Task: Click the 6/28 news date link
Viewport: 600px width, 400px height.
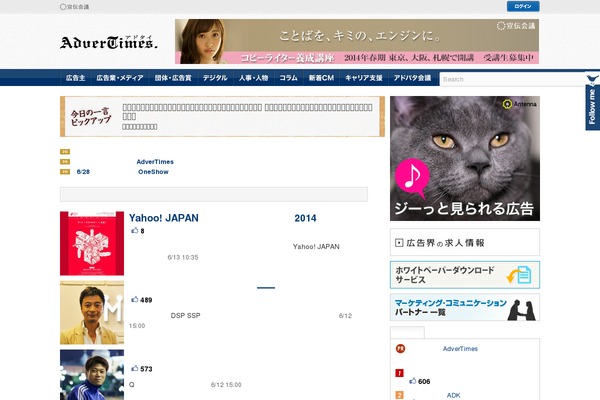Action: click(83, 172)
